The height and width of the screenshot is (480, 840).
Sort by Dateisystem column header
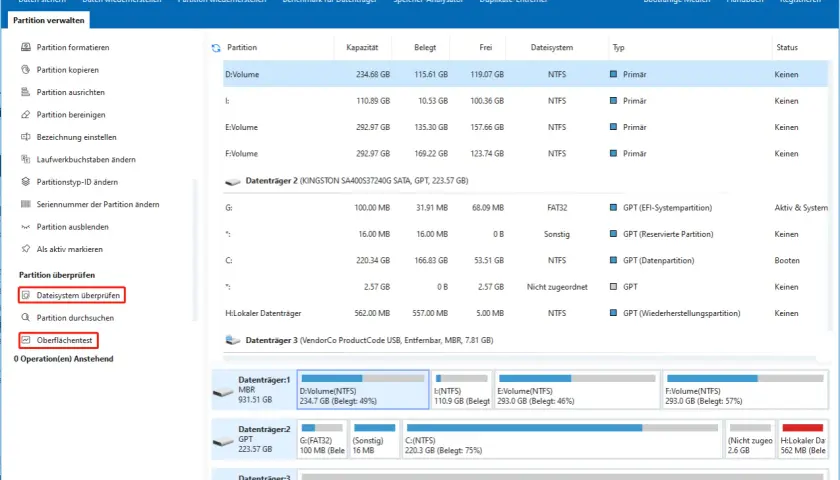pyautogui.click(x=552, y=47)
